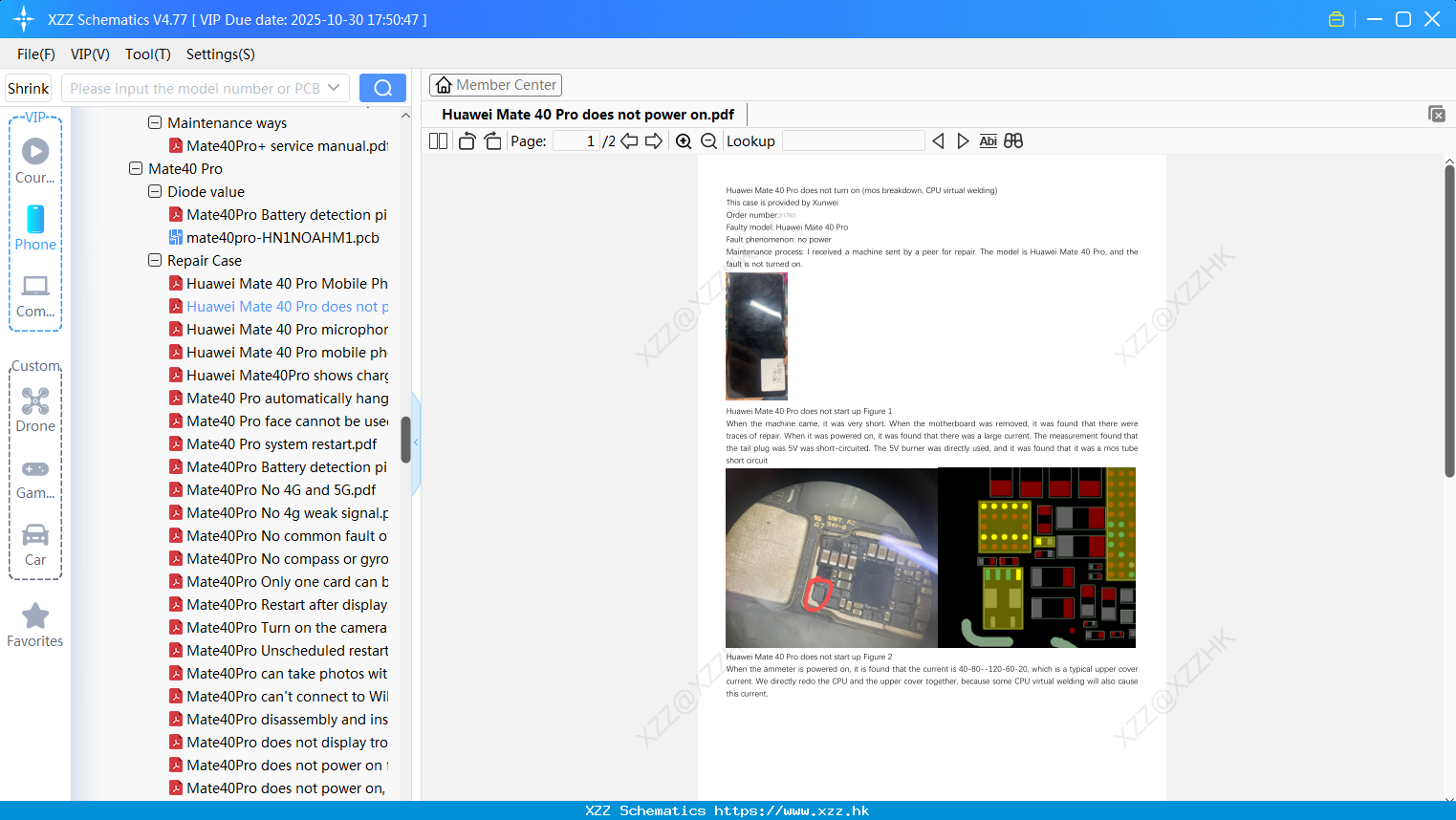1456x820 pixels.
Task: Switch to Huawei Mate 40 Pro does not power on.pdf tab
Action: pyautogui.click(x=588, y=115)
